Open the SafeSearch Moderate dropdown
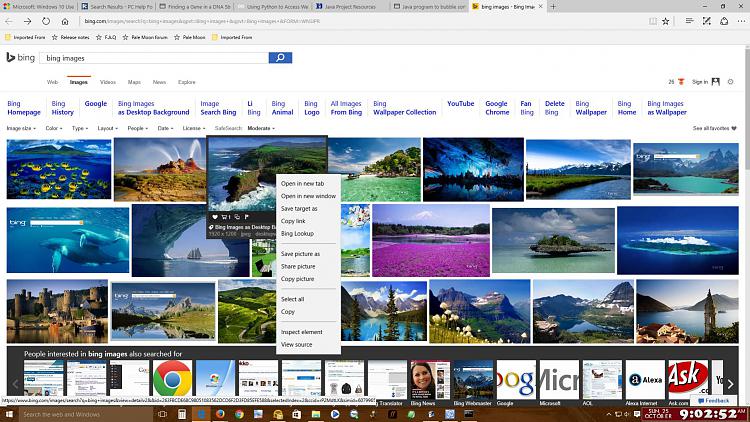Image resolution: width=750 pixels, height=422 pixels. coord(261,128)
